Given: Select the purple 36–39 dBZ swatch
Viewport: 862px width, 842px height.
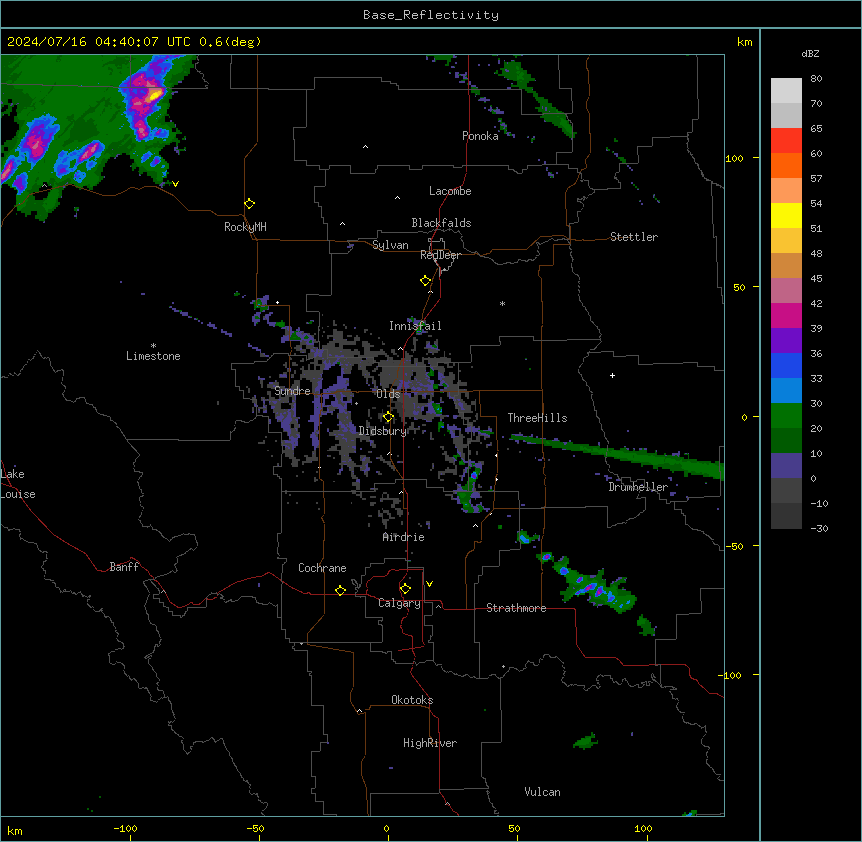Looking at the screenshot, I should 786,340.
